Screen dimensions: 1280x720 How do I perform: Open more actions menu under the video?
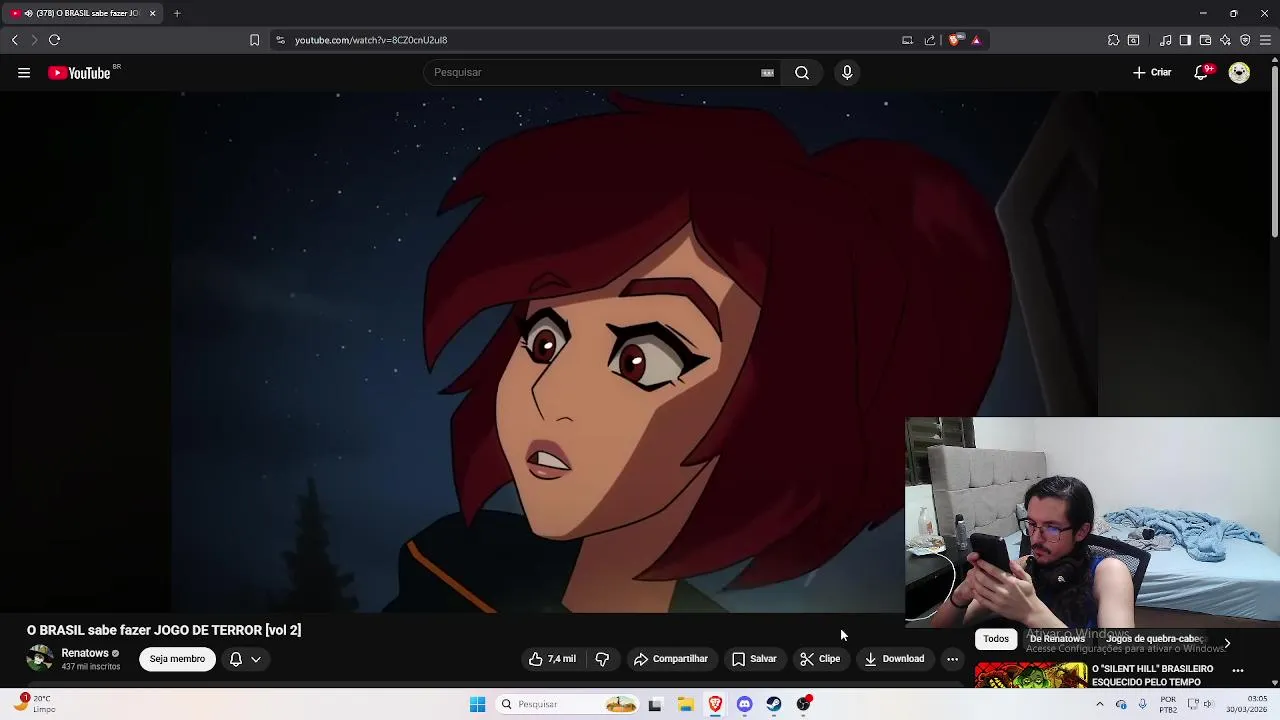click(952, 659)
